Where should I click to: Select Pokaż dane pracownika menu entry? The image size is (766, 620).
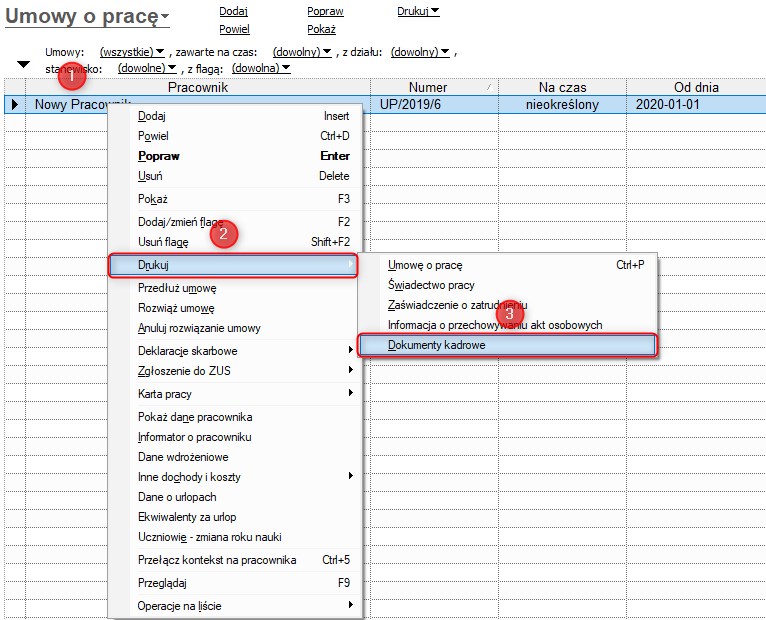pos(194,417)
